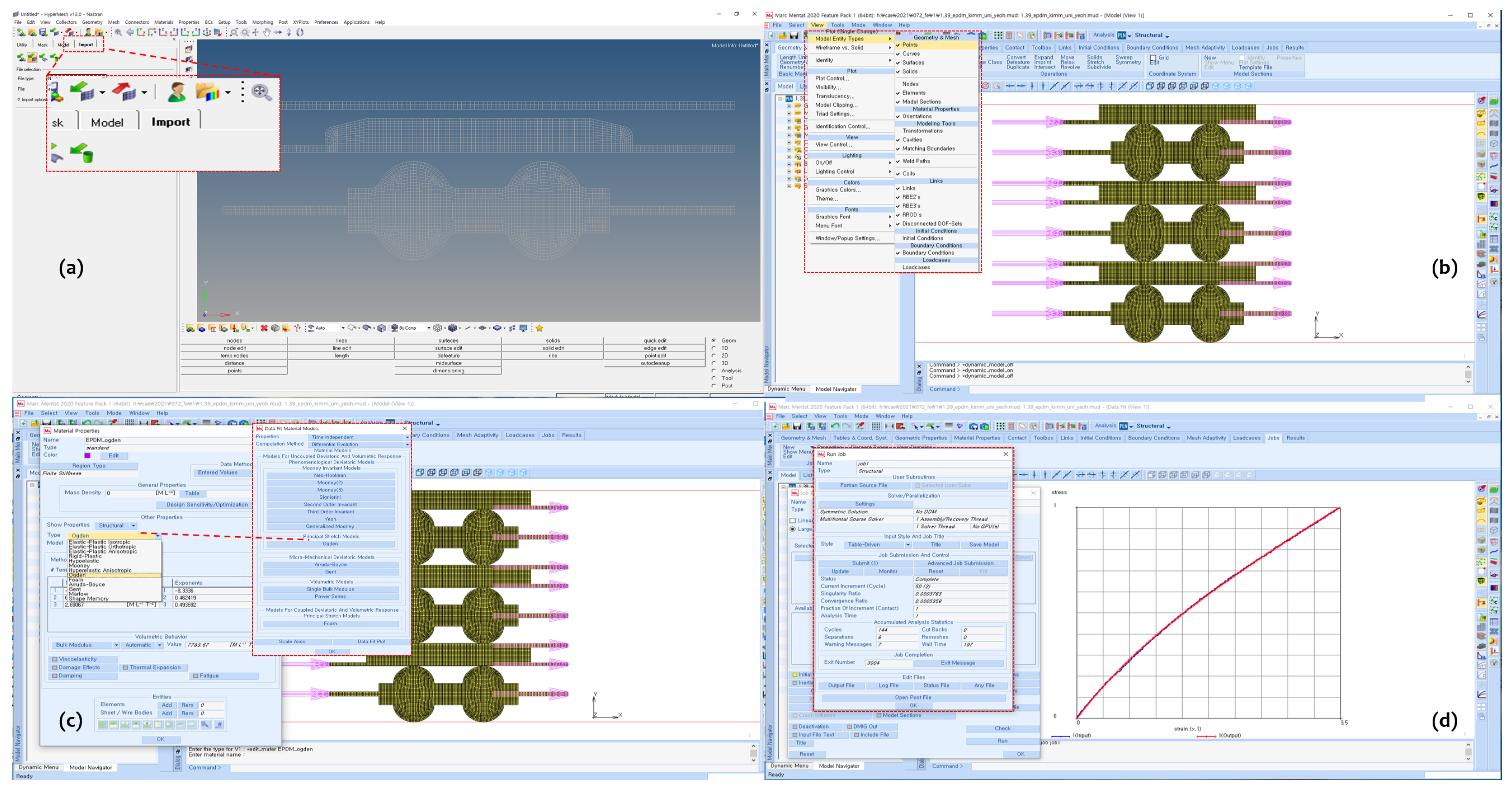Screen dimensions: 1512x791
Task: Open the Morphing menu in HyperMesh
Action: [263, 23]
